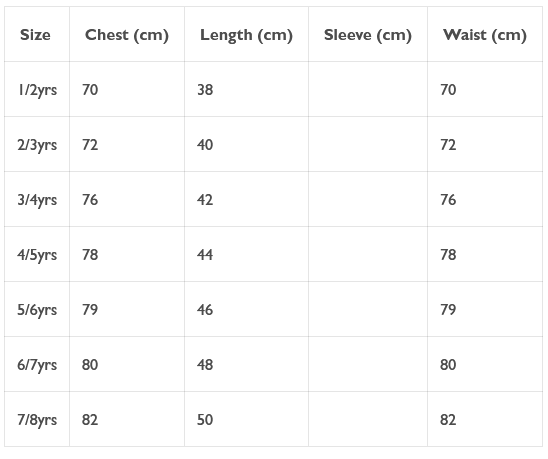The height and width of the screenshot is (459, 548).
Task: Select the 6/7yrs size row label
Action: pos(37,365)
